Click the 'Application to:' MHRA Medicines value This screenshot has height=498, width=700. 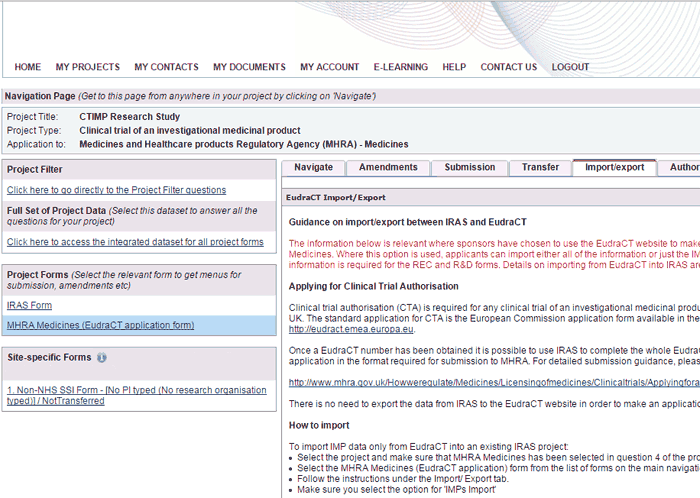pyautogui.click(x=244, y=145)
